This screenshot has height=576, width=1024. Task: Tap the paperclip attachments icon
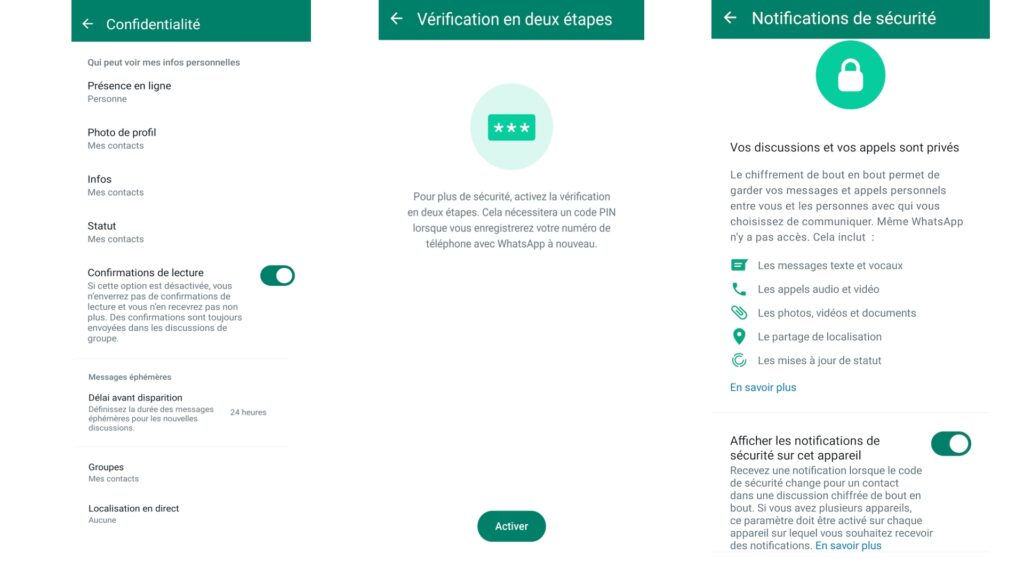[x=739, y=313]
